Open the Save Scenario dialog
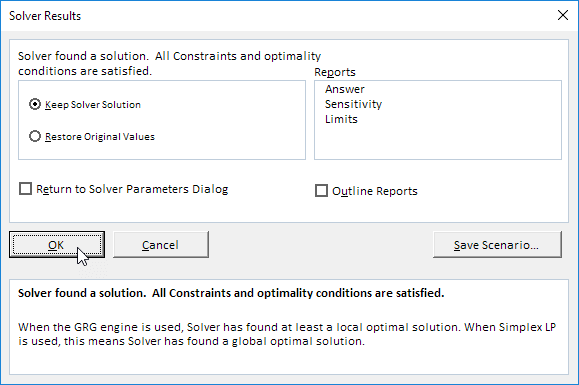 click(497, 245)
